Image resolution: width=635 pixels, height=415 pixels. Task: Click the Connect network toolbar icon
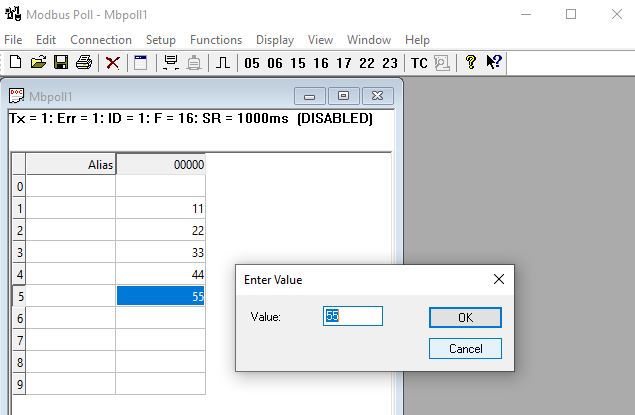pyautogui.click(x=171, y=63)
